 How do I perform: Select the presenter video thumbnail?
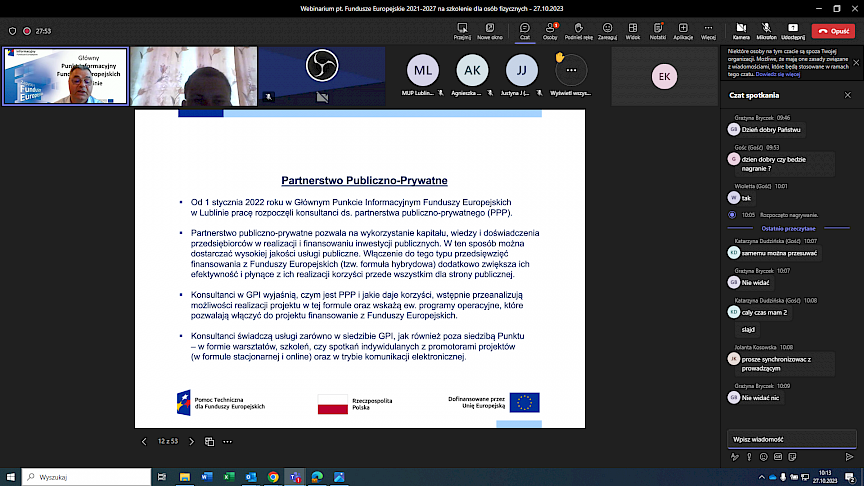[66, 76]
